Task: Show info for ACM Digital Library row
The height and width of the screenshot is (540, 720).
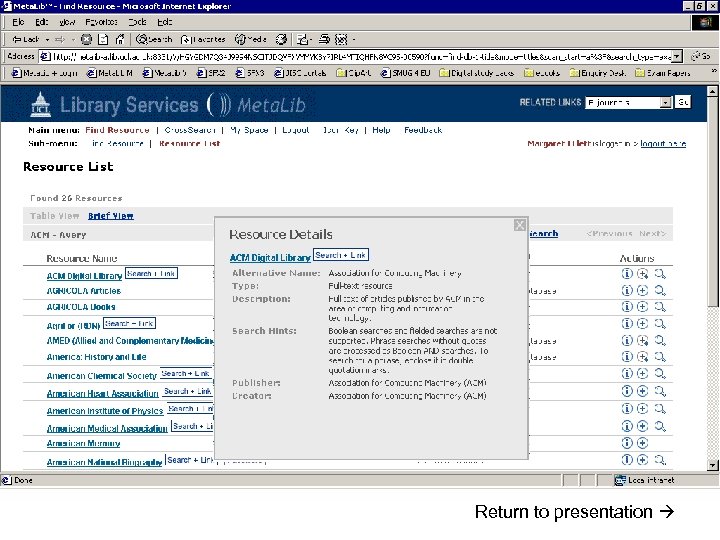Action: (627, 274)
